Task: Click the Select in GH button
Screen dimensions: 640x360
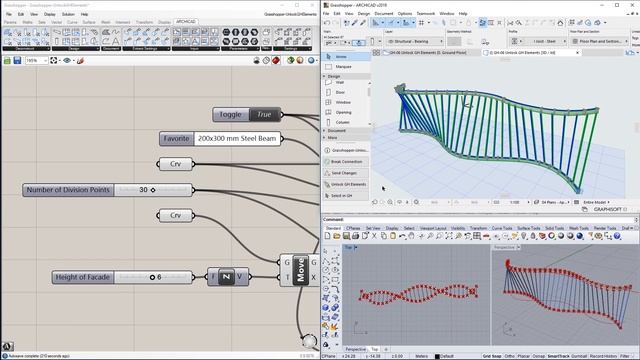Action: (346, 196)
